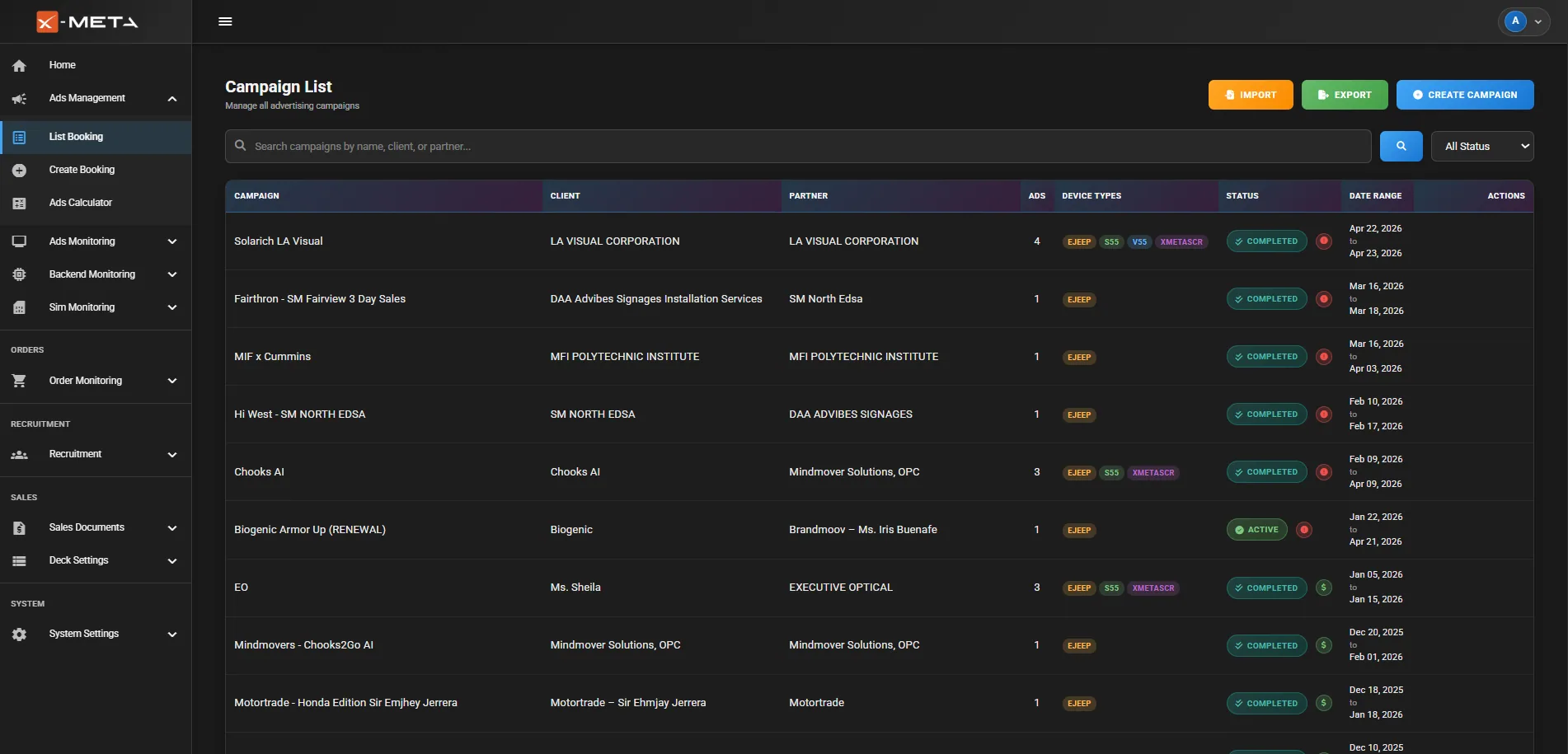Expand Backend Monitoring menu
Viewport: 1568px width, 754px height.
96,274
